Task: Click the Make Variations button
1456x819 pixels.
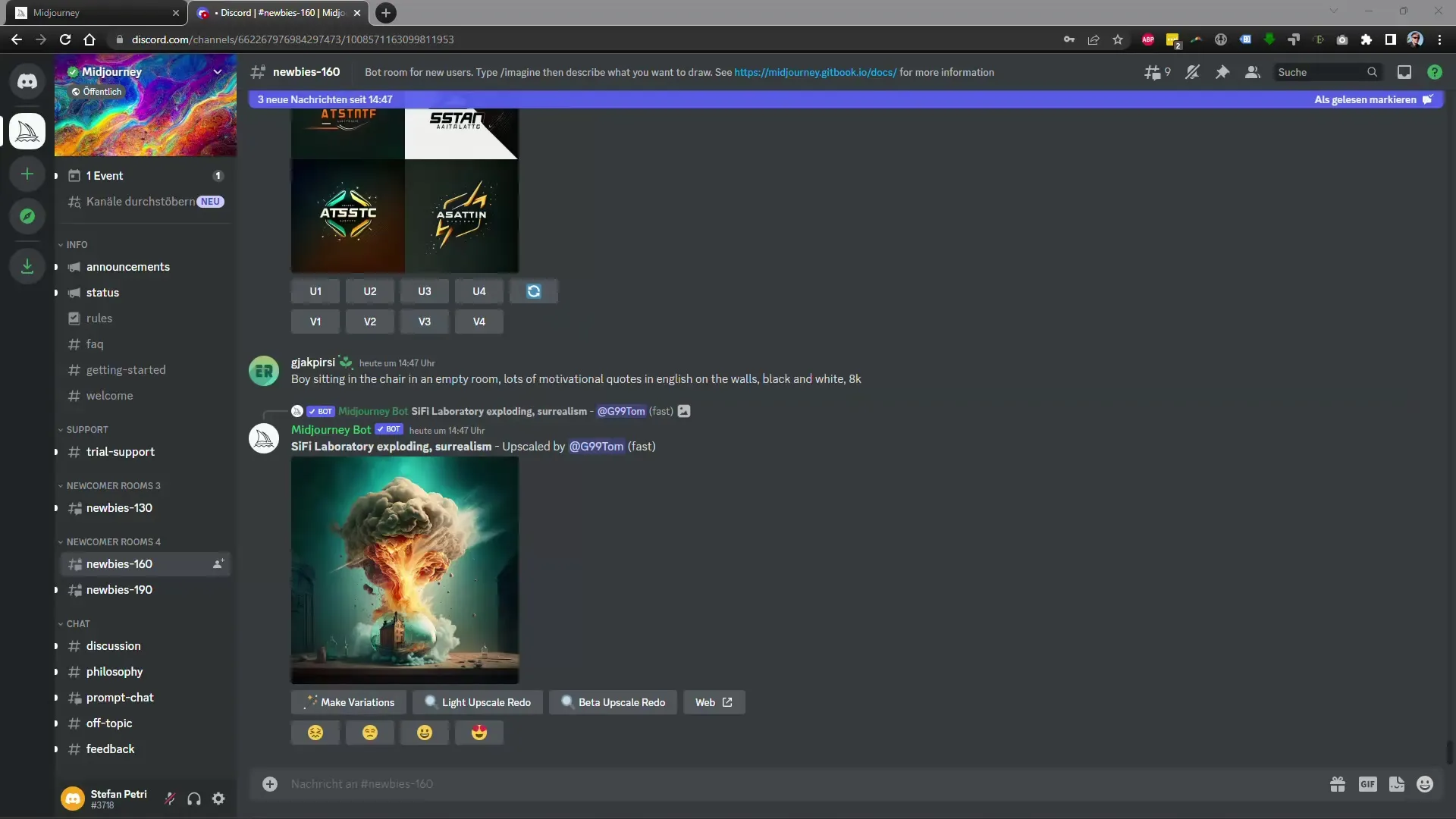Action: click(351, 701)
